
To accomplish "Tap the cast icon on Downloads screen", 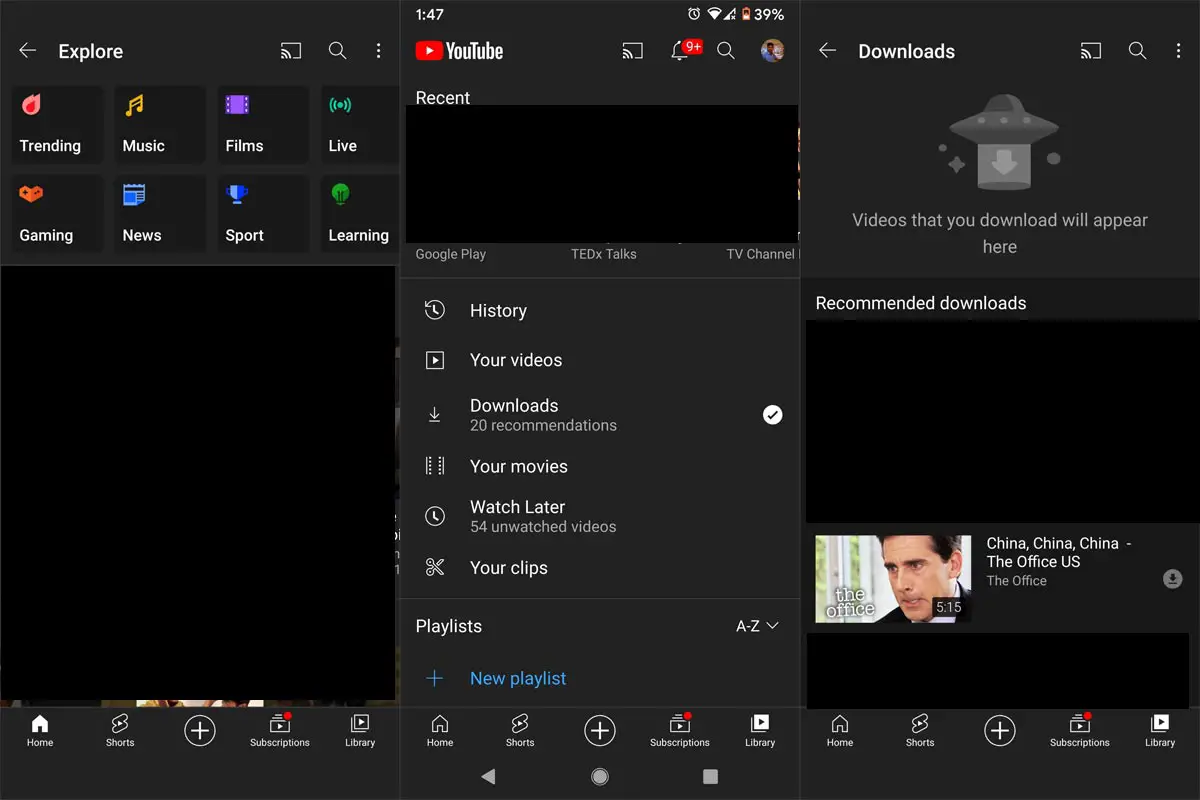I will [x=1091, y=51].
